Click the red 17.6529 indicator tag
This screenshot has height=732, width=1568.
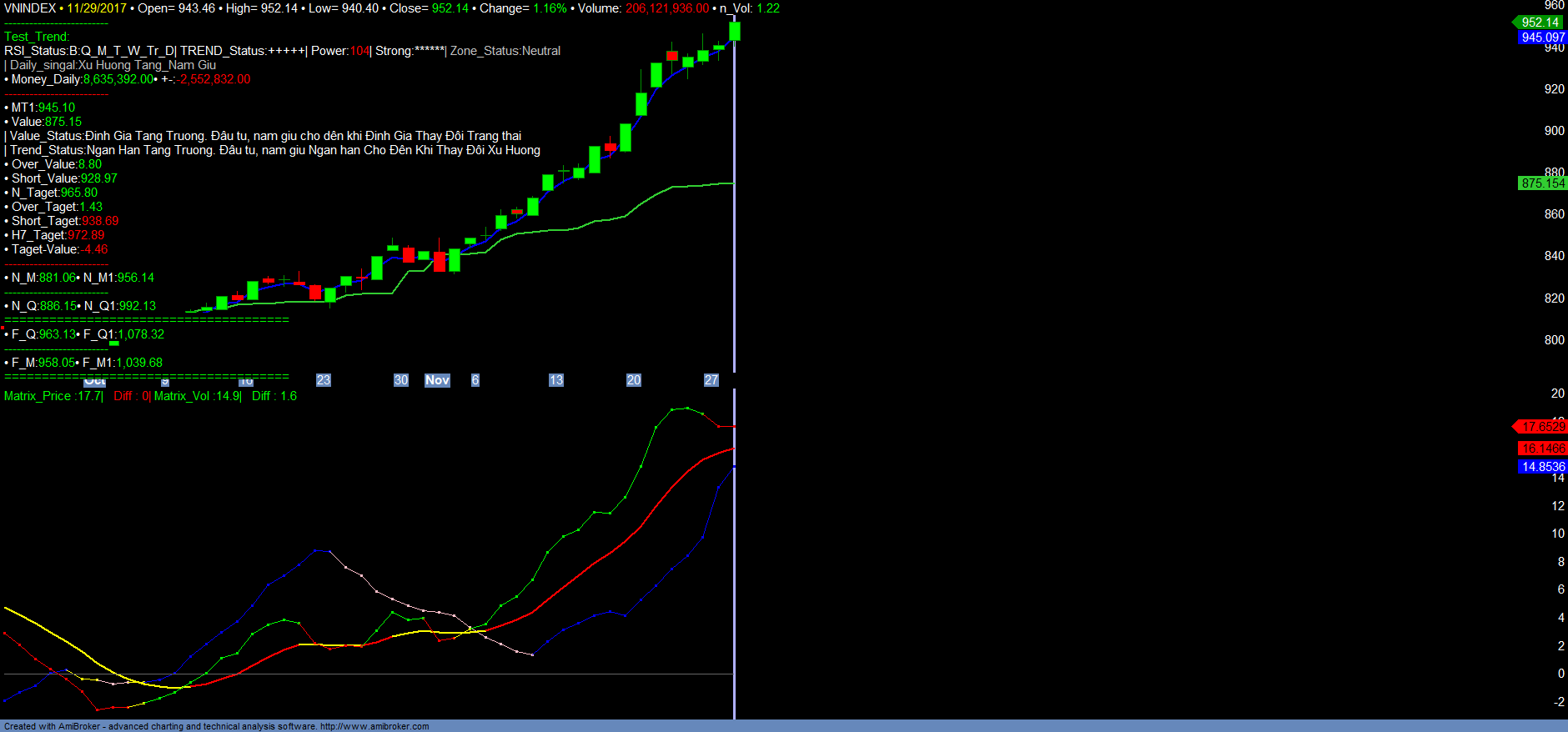tap(1542, 427)
